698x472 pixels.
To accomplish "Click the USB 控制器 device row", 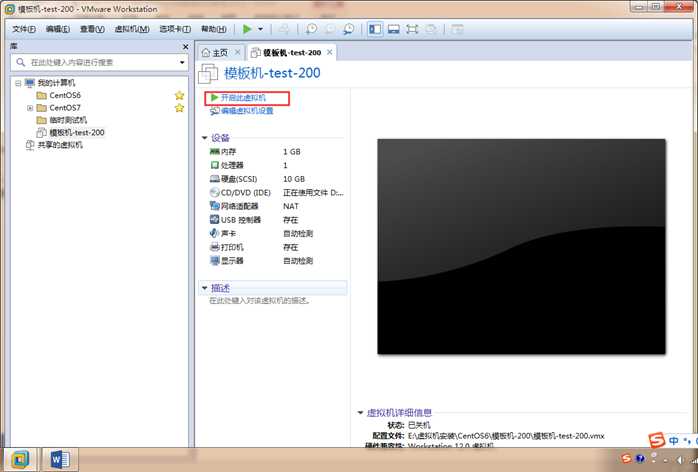I will coord(276,220).
